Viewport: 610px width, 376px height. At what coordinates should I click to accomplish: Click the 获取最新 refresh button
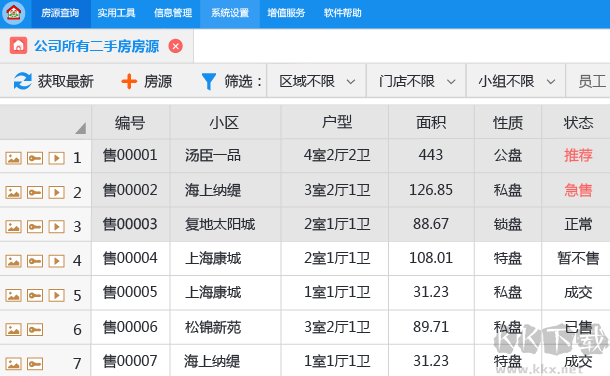(x=54, y=81)
